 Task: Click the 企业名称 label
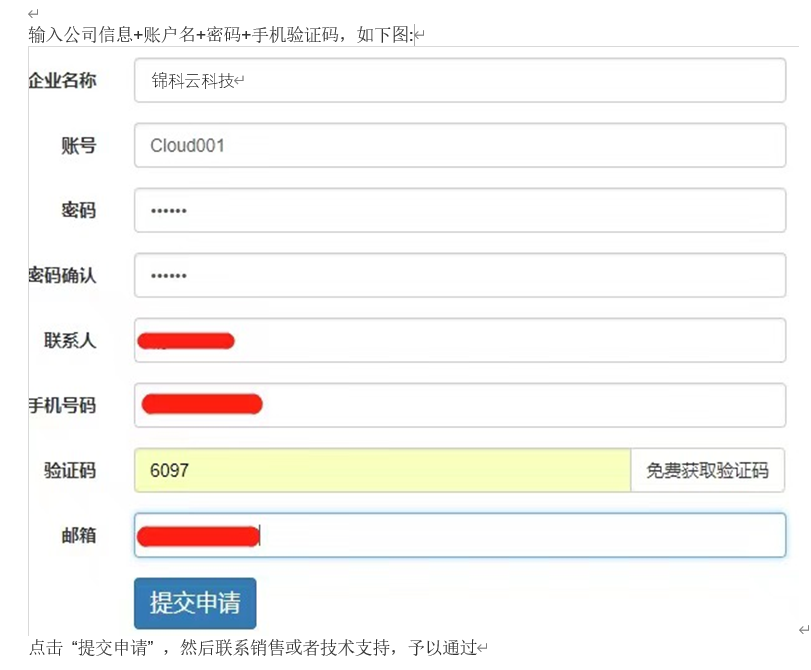coord(62,81)
